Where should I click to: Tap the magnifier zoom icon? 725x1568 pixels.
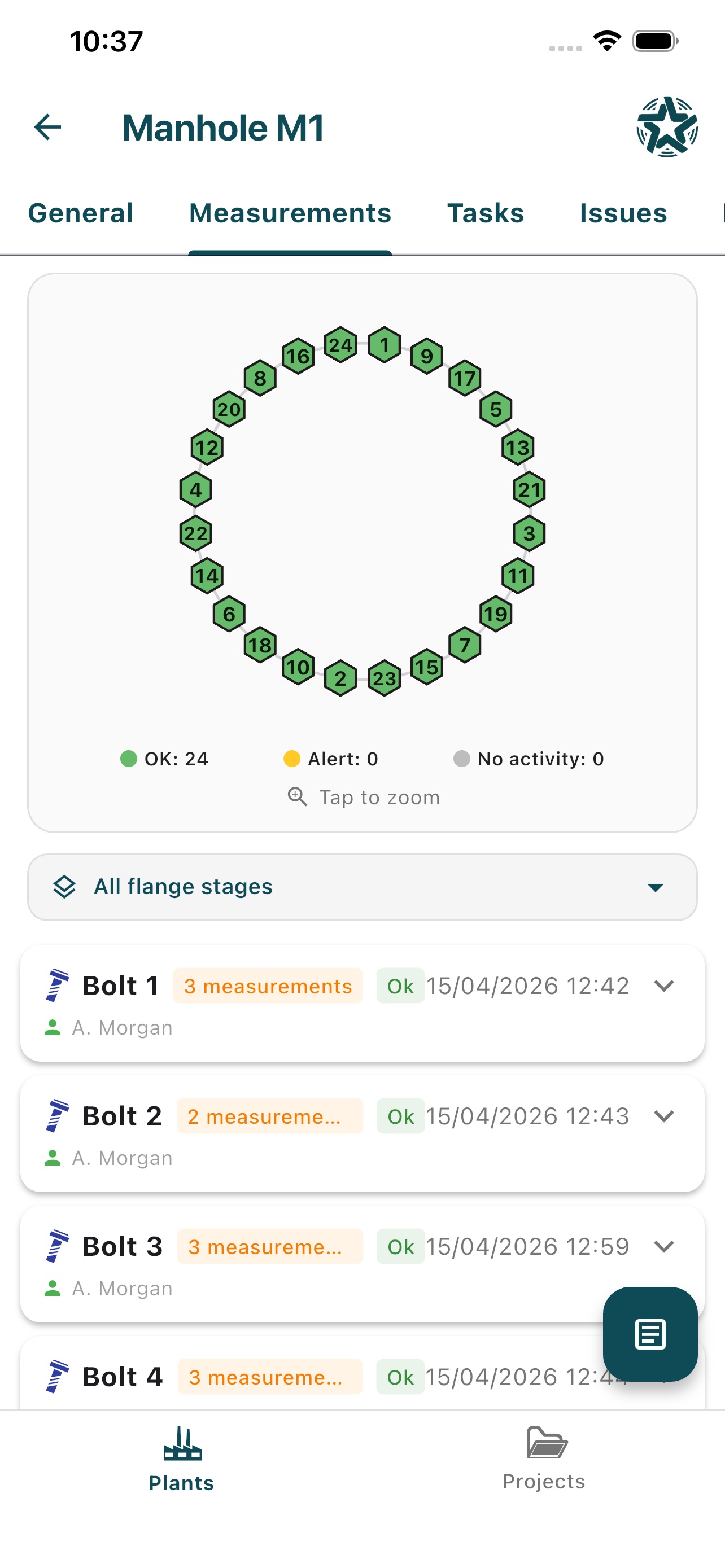(x=297, y=796)
